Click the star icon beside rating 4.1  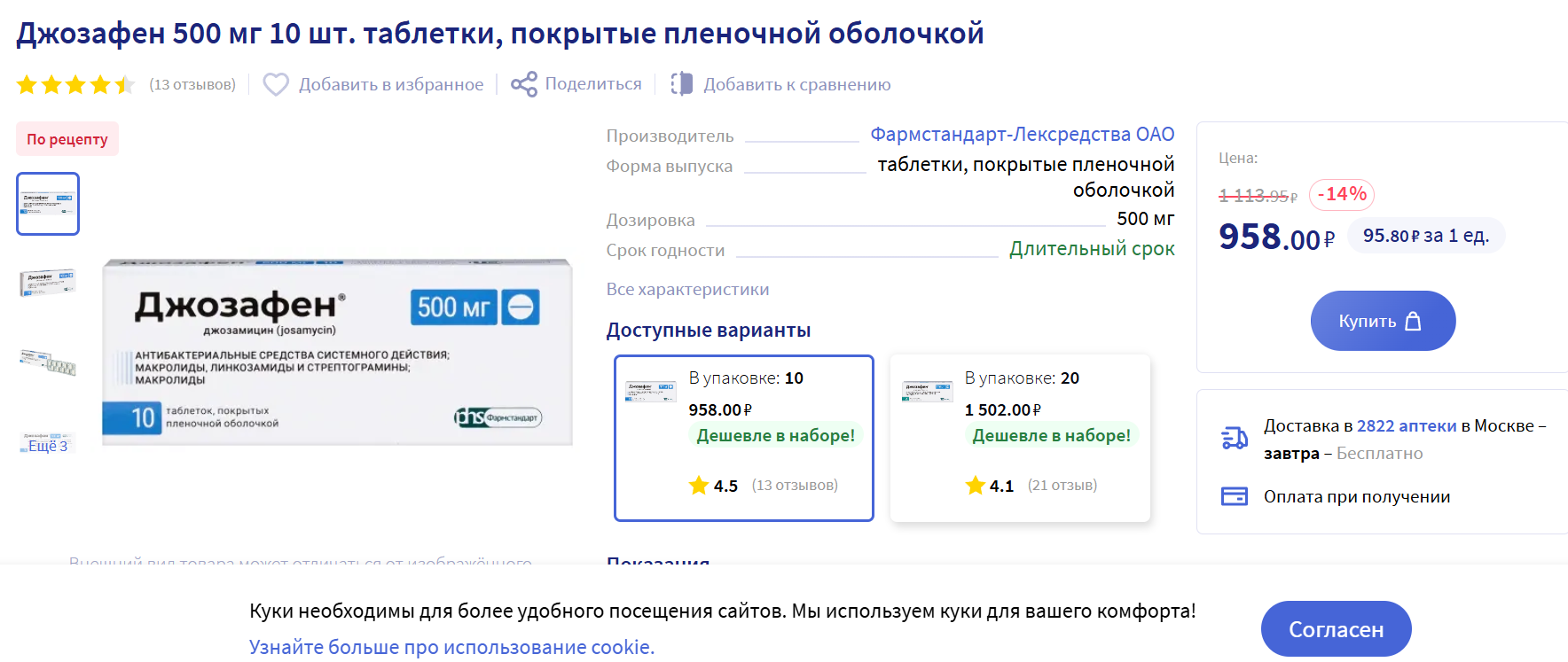pos(976,485)
